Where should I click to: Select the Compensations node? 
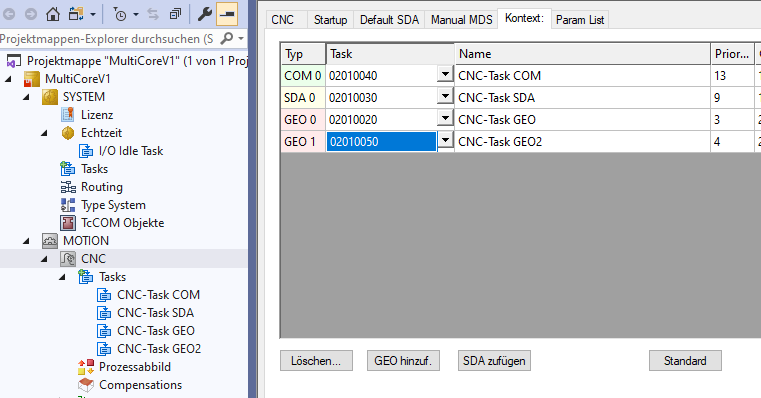(140, 384)
